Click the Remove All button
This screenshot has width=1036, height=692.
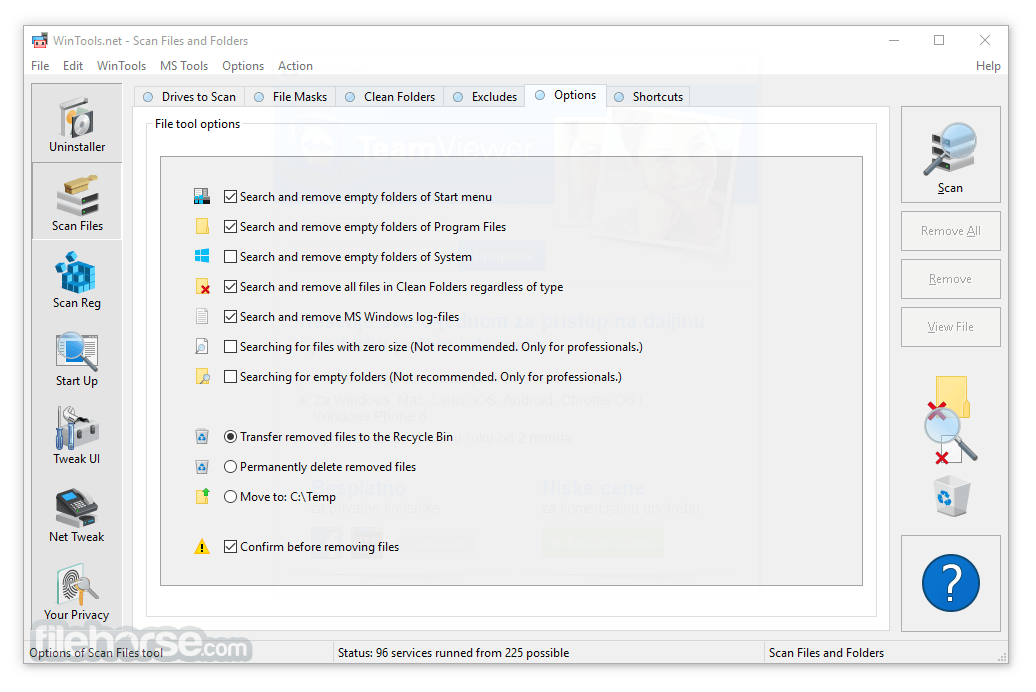pyautogui.click(x=950, y=231)
